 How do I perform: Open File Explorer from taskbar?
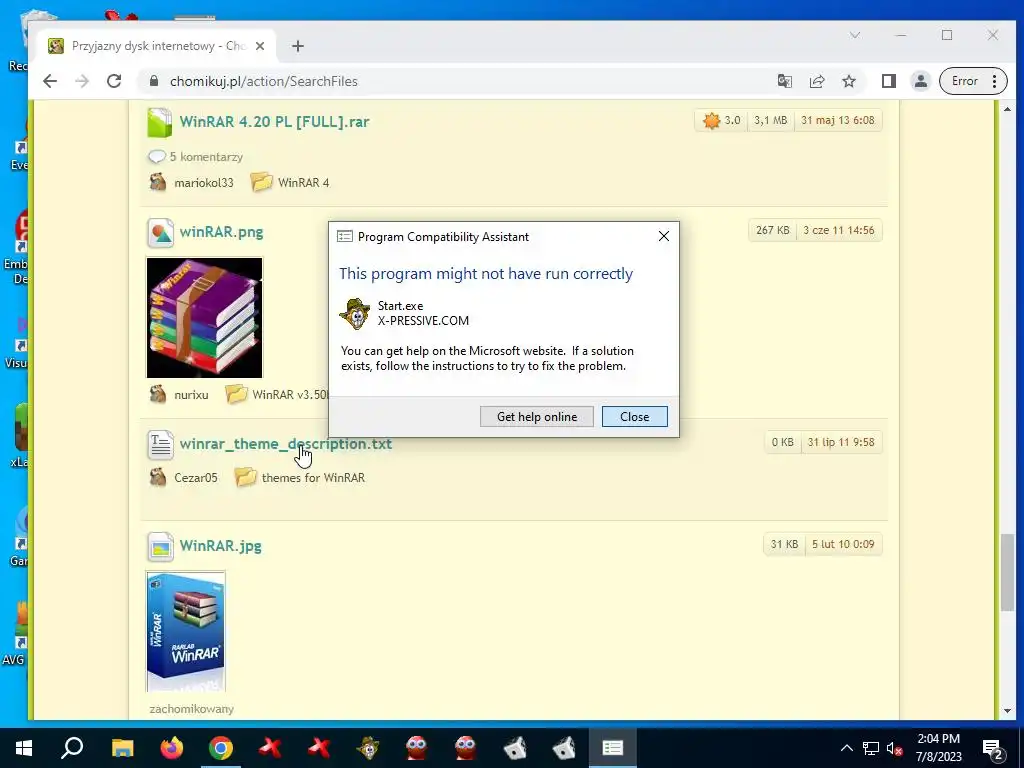click(122, 748)
